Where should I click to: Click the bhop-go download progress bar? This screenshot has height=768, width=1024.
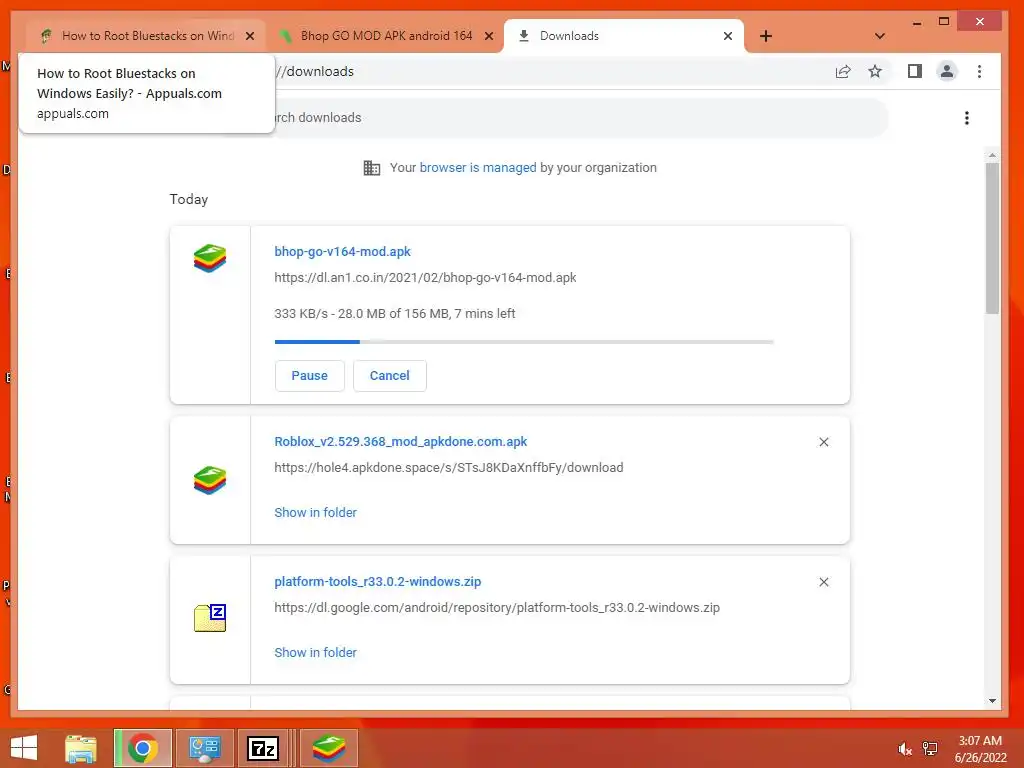click(524, 342)
